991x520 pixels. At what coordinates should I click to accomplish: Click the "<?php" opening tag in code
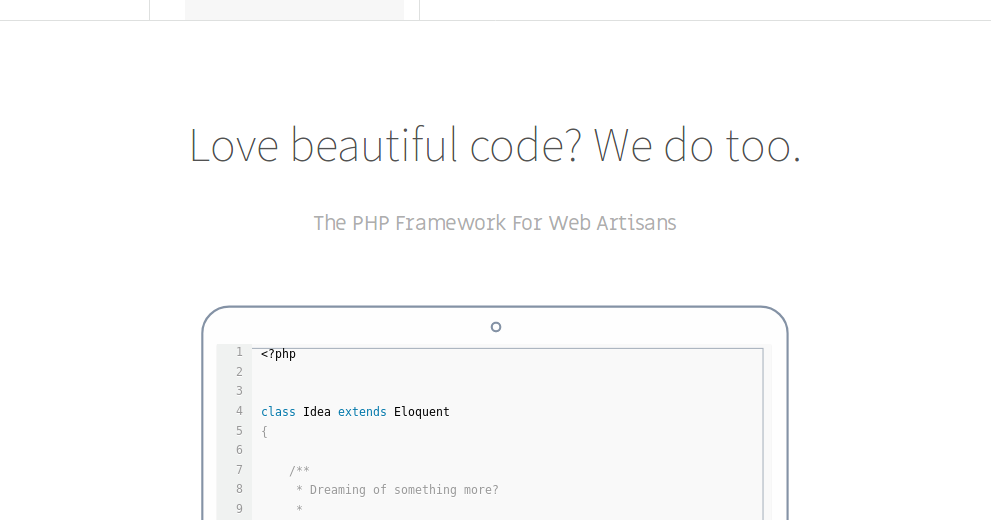pos(278,354)
